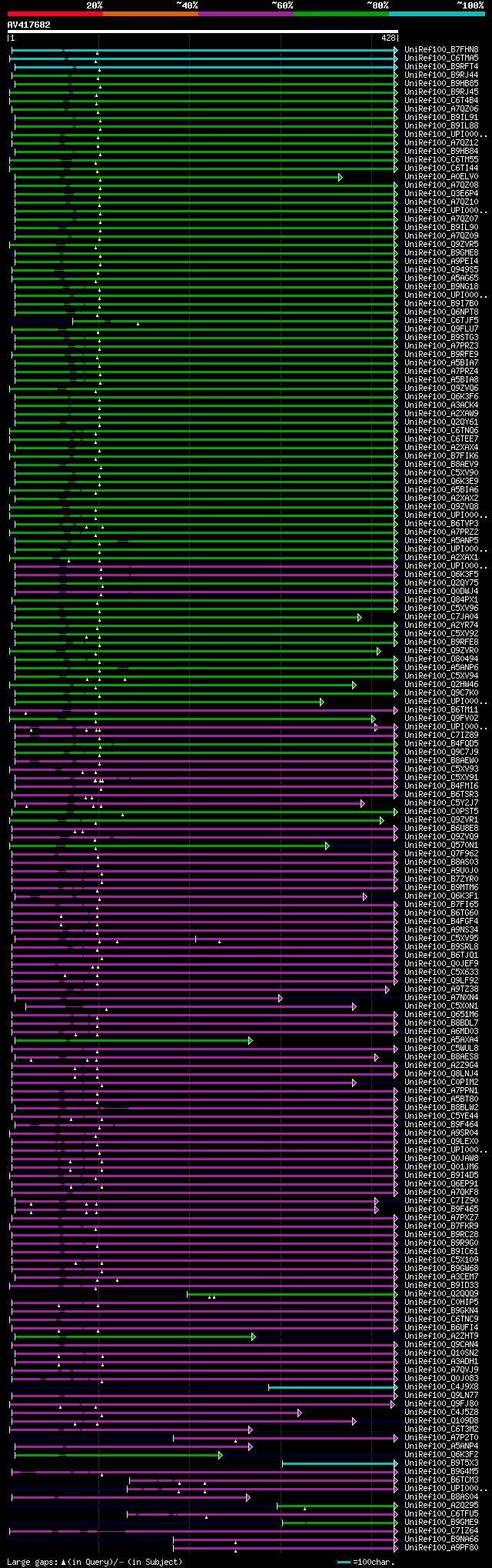Screen dimensions: 492x1568
Task: Click the arrowhead of UniRef100_C0PIM2 alignment
Action: (354, 1083)
